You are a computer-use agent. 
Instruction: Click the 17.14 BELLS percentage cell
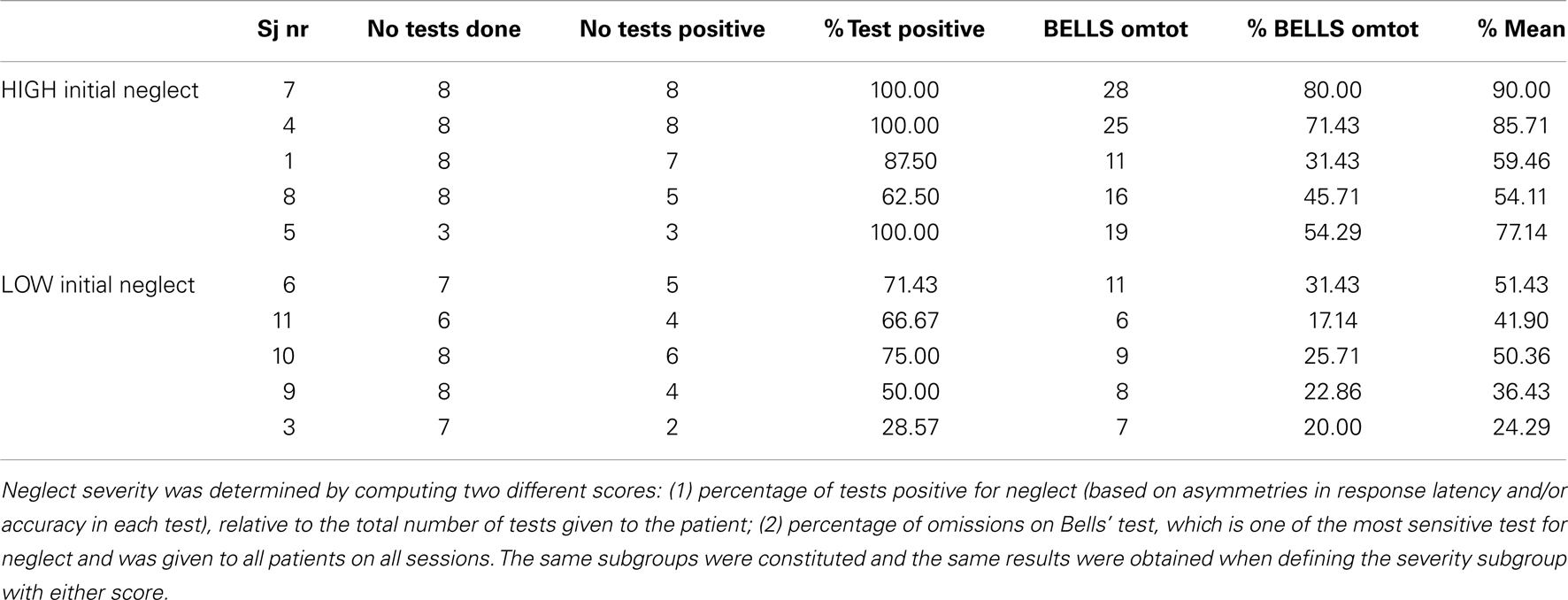[x=1333, y=320]
